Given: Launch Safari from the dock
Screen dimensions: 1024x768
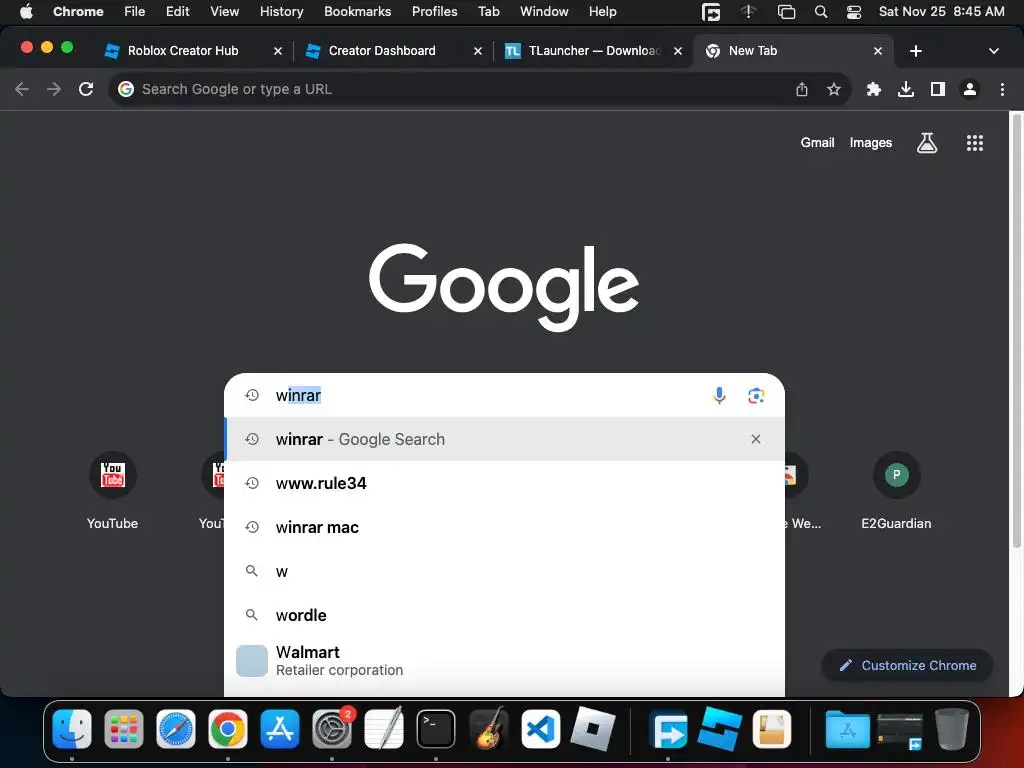Looking at the screenshot, I should 176,729.
